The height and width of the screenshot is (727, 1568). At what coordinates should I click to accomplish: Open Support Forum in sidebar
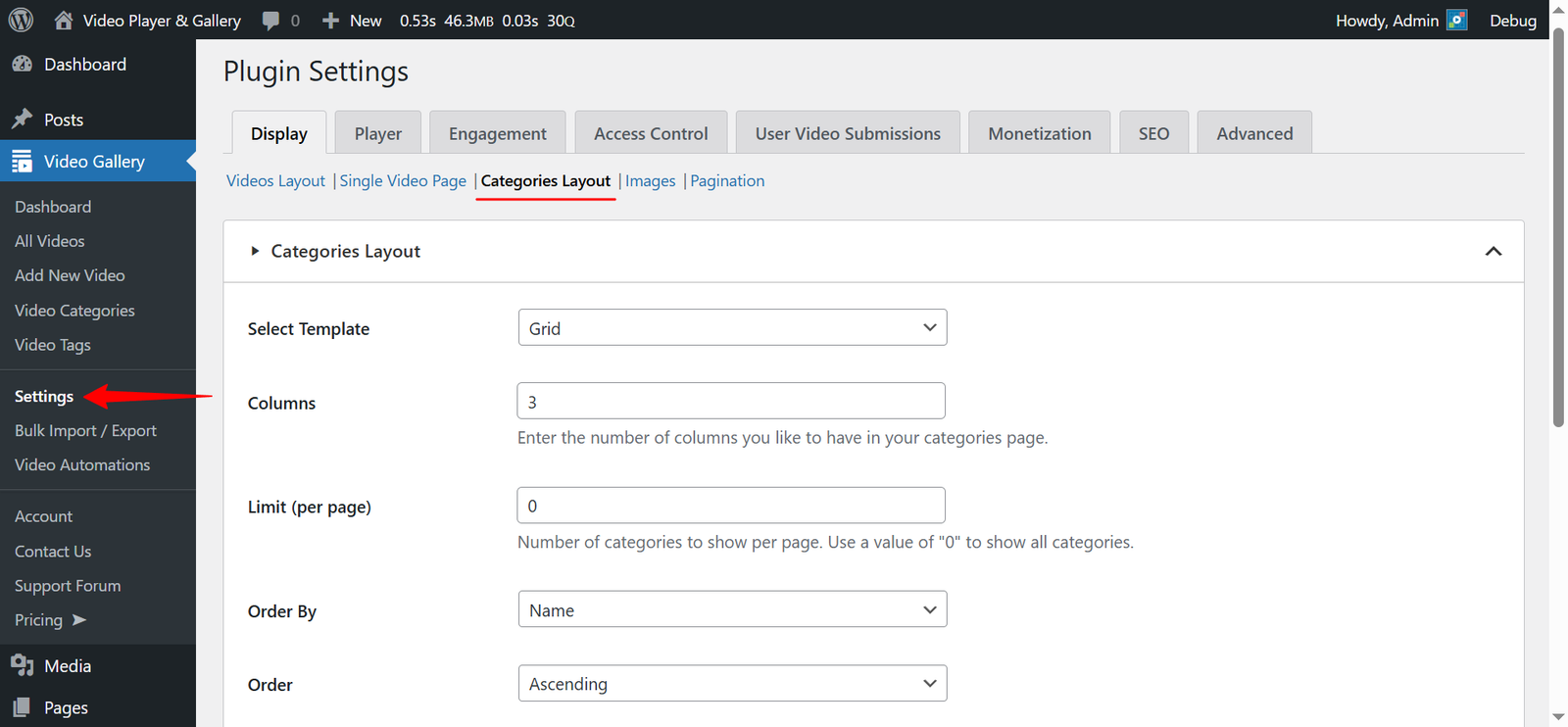[x=68, y=586]
